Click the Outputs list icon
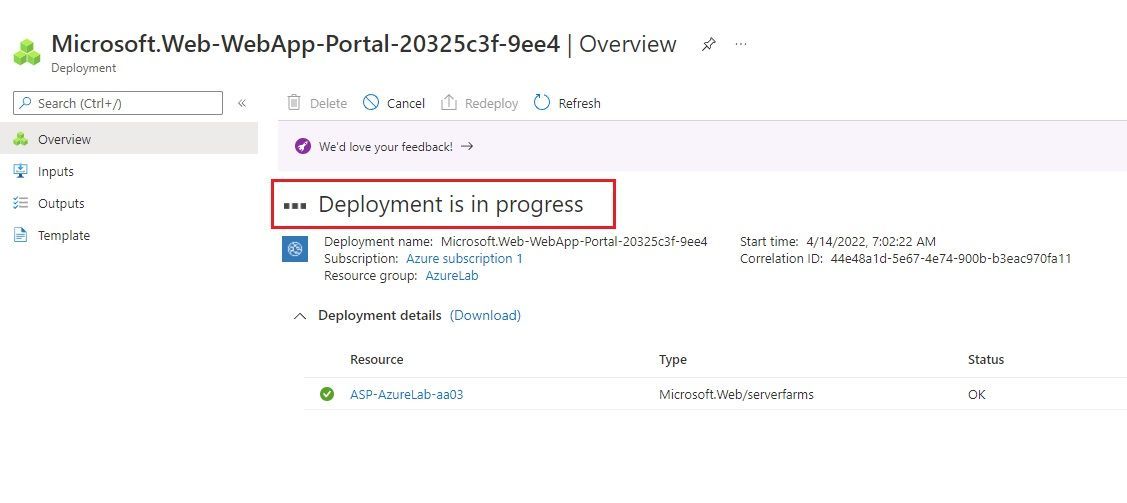Screen dimensions: 1127x503 coord(21,203)
